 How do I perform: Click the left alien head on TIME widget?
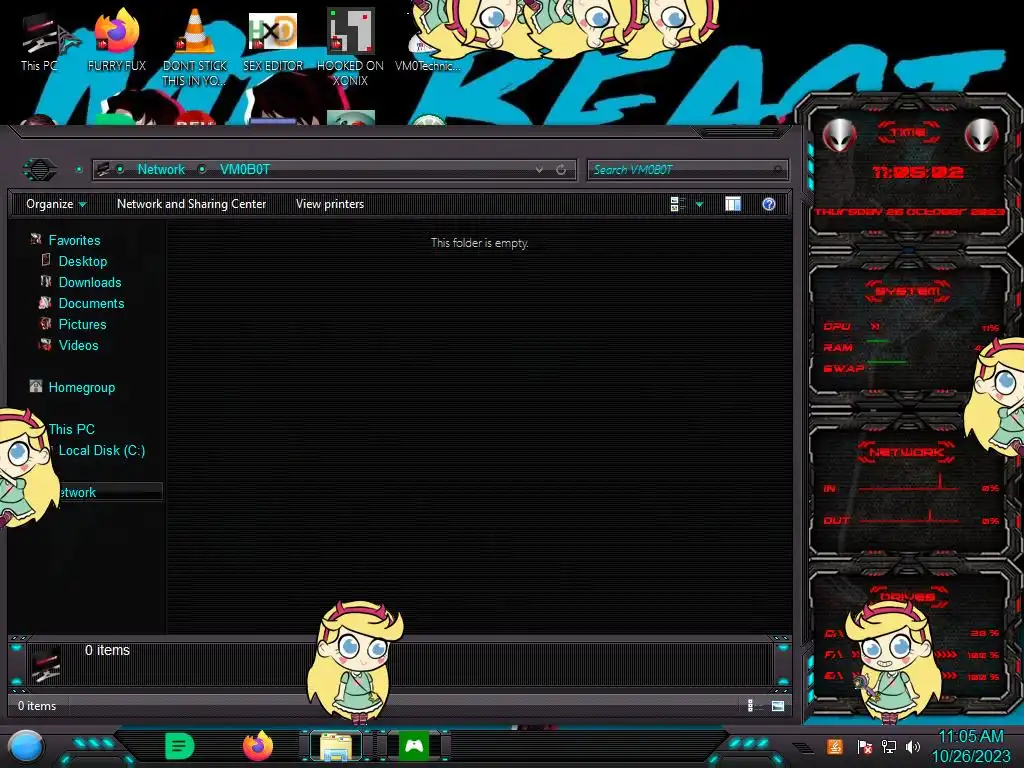[x=839, y=136]
